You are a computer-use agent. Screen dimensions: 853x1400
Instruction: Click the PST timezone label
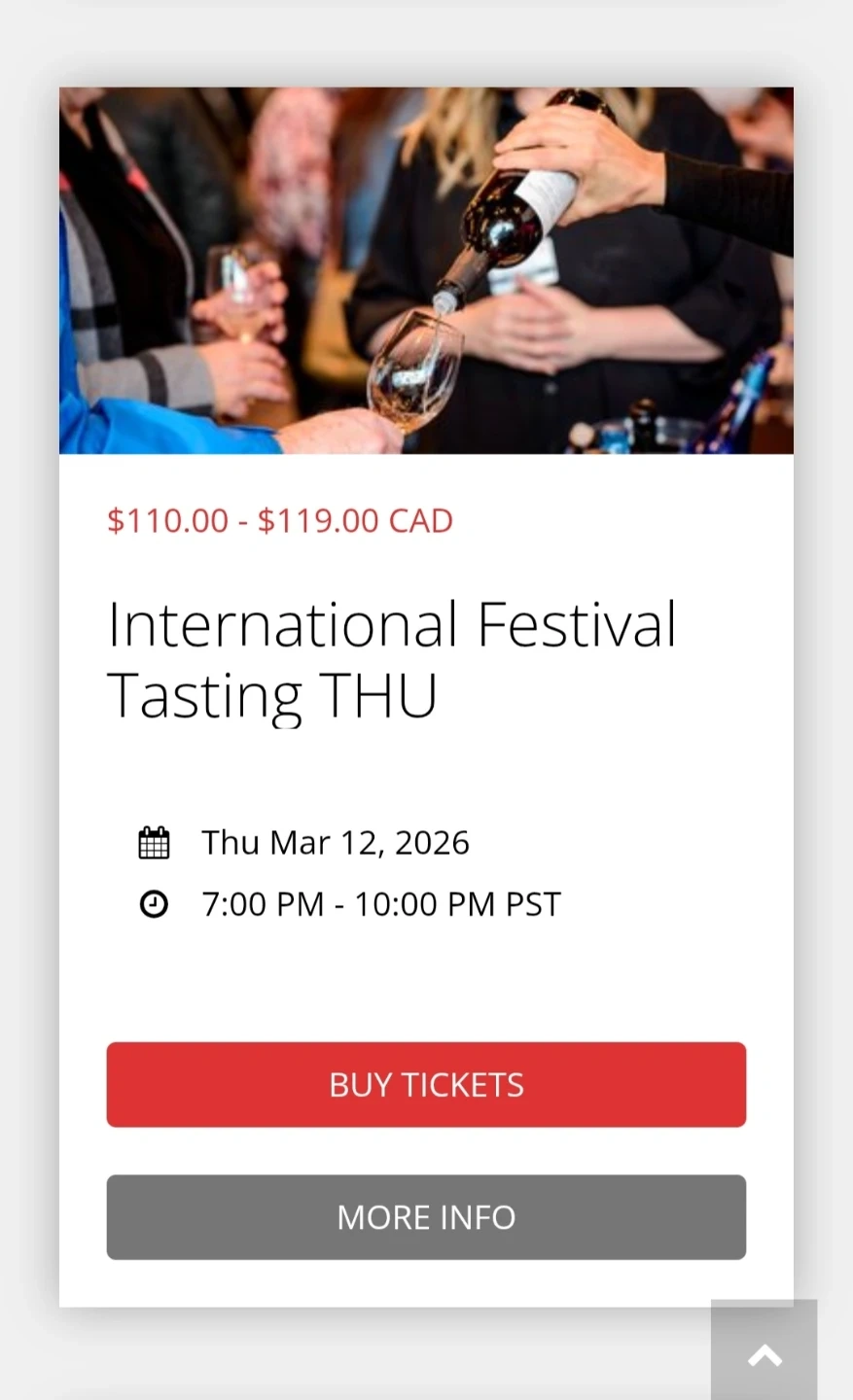[533, 904]
